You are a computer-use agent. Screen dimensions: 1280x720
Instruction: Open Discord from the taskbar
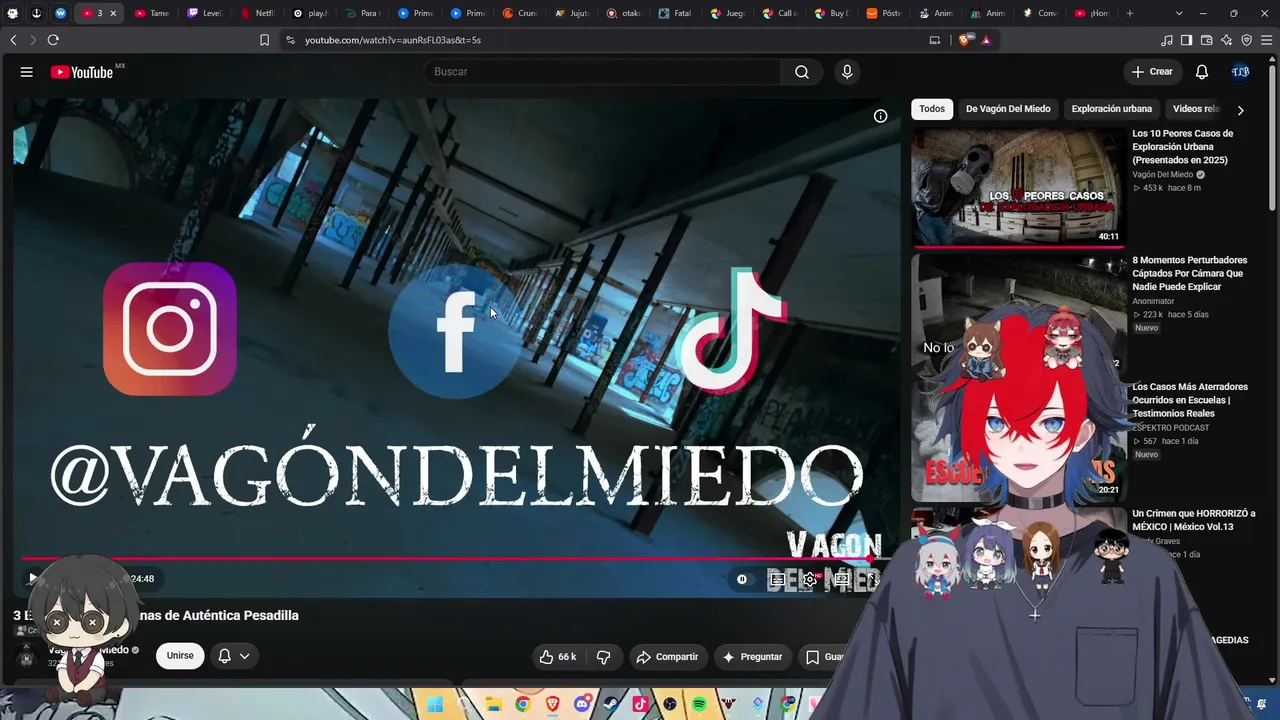coord(582,705)
